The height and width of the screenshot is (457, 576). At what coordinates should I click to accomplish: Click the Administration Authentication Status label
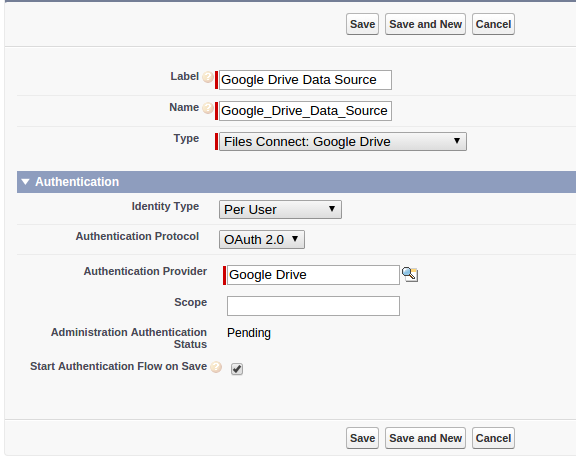tap(129, 338)
